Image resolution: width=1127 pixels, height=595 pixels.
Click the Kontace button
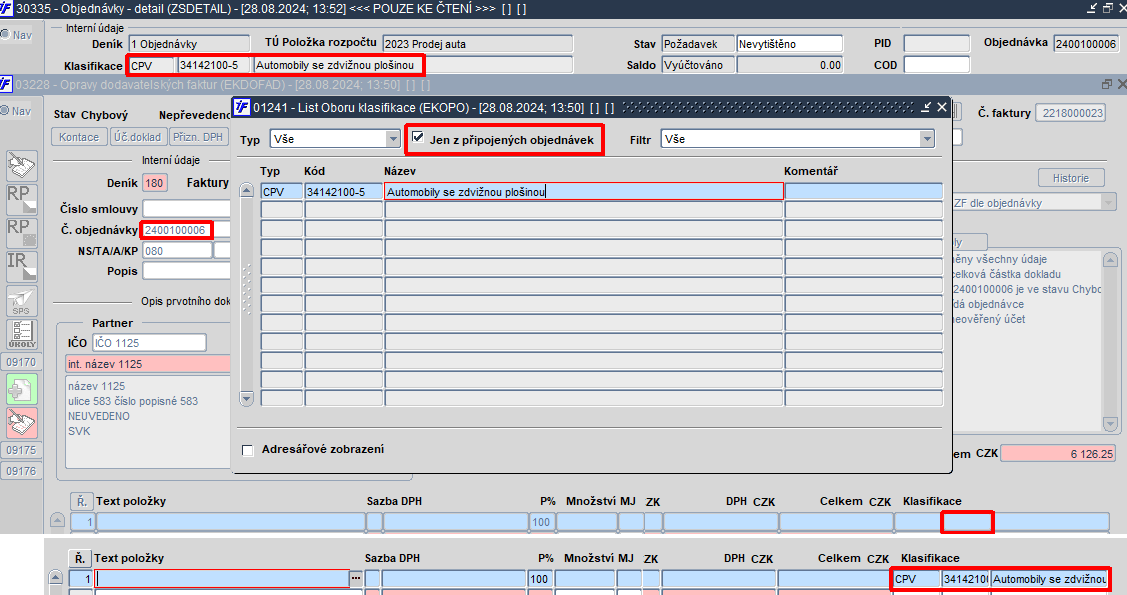[x=79, y=137]
